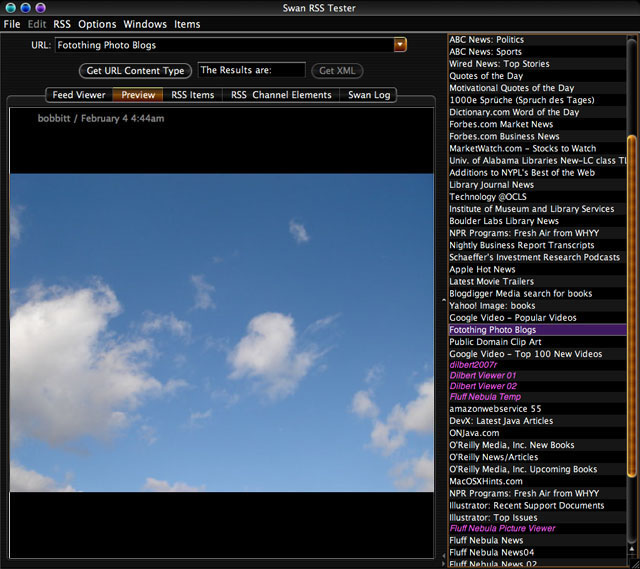Open the File menu

coord(12,24)
